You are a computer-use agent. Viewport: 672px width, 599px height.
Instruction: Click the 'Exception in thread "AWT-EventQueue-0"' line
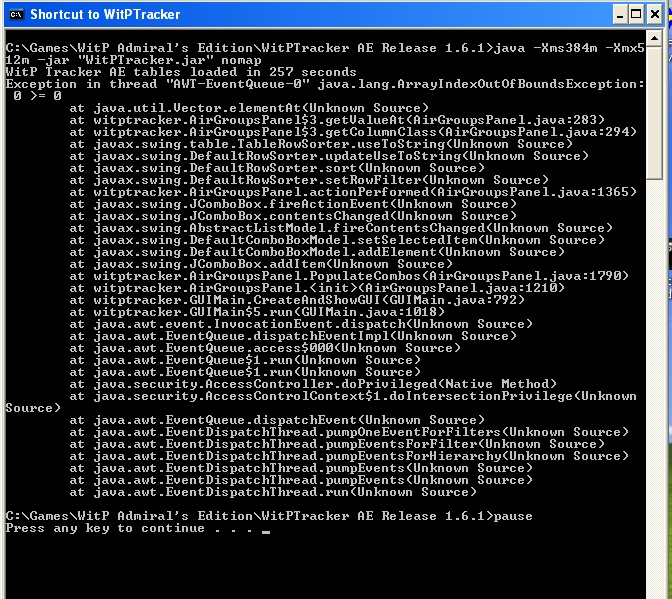point(325,84)
